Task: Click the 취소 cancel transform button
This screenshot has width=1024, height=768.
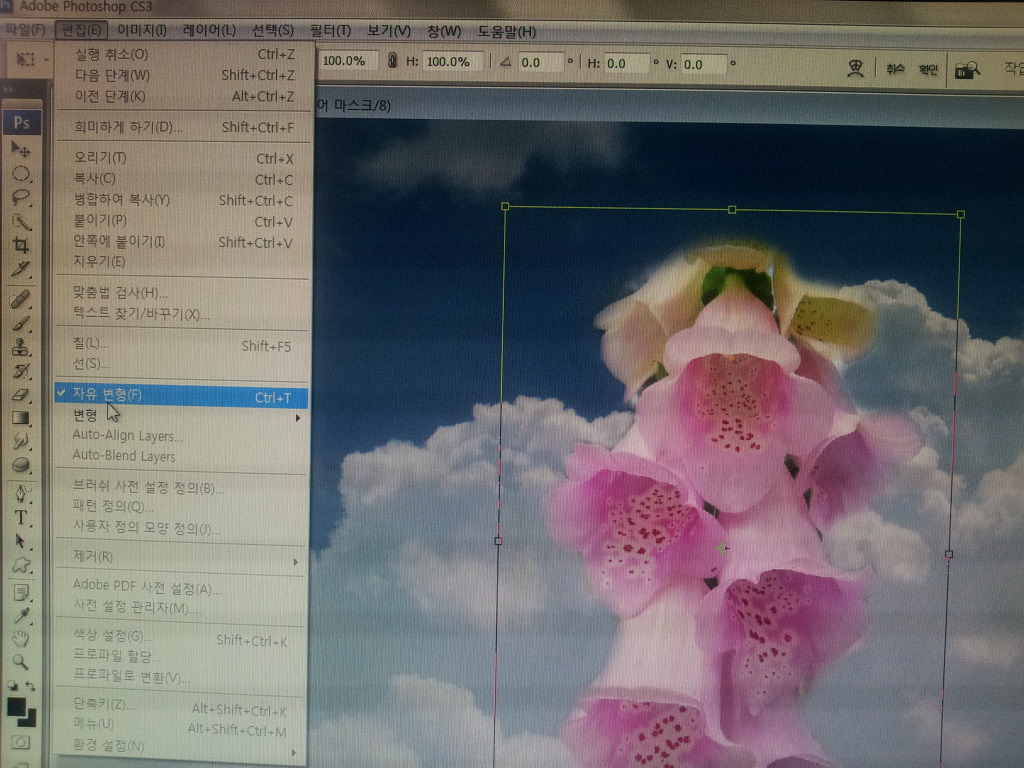Action: click(x=894, y=69)
